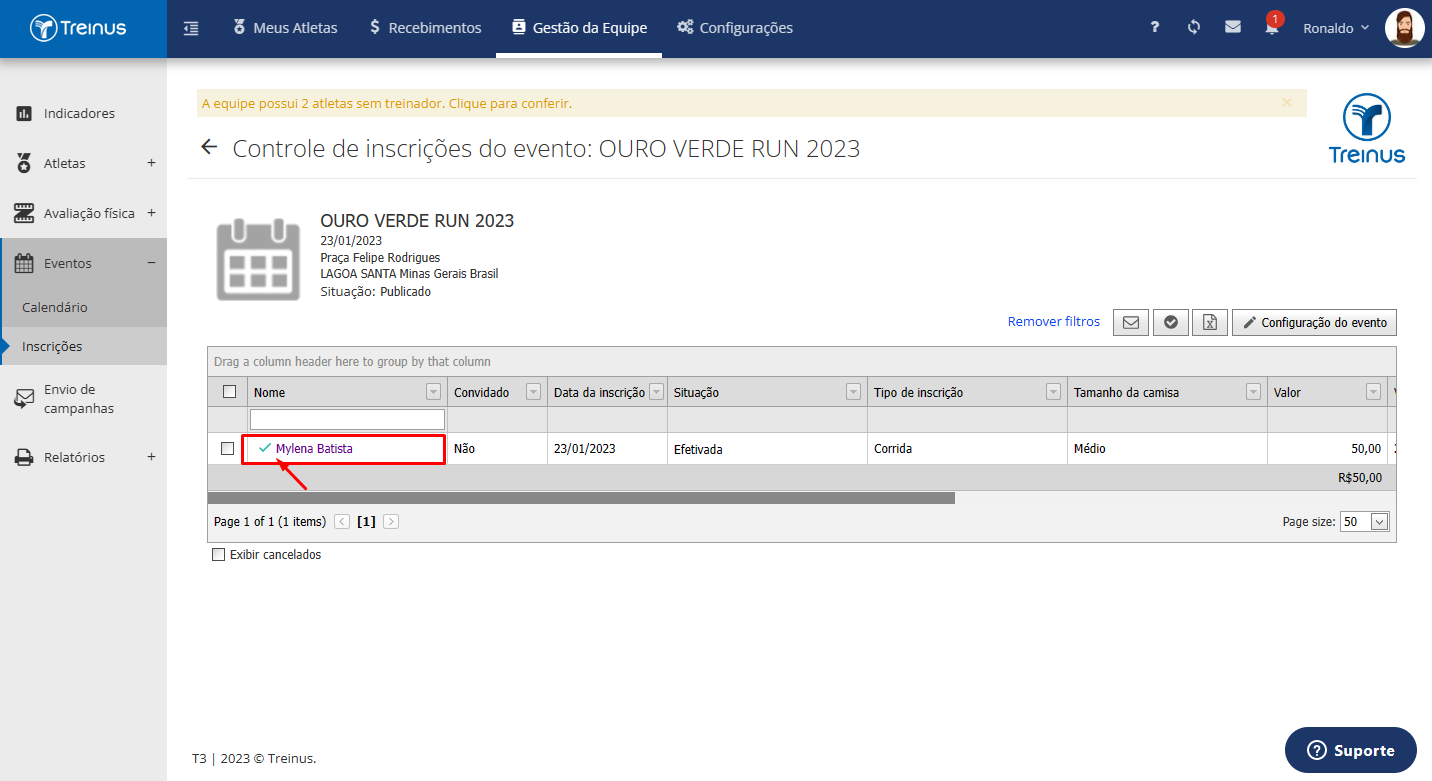Click the Médio shirt size cell
Screen dimensions: 1432x781
[1167, 449]
